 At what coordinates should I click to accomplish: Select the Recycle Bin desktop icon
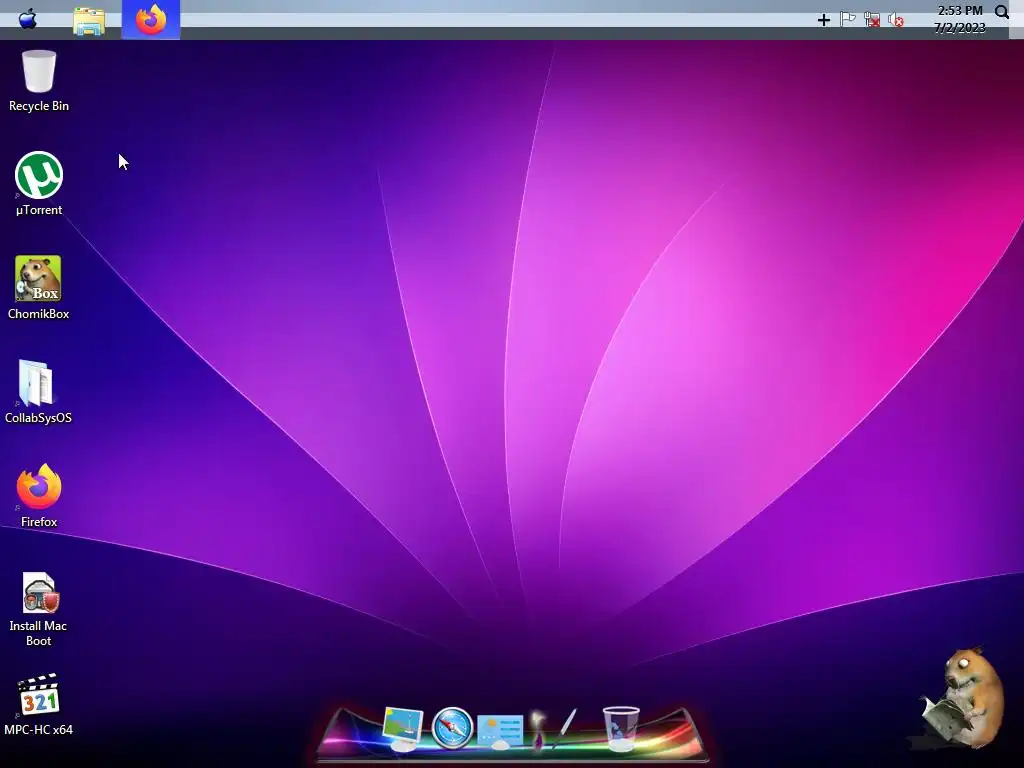click(x=39, y=81)
